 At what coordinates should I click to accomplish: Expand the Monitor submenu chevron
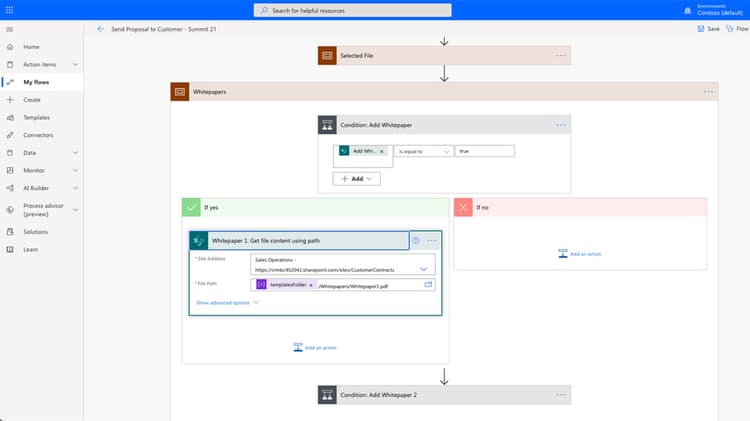pyautogui.click(x=75, y=170)
